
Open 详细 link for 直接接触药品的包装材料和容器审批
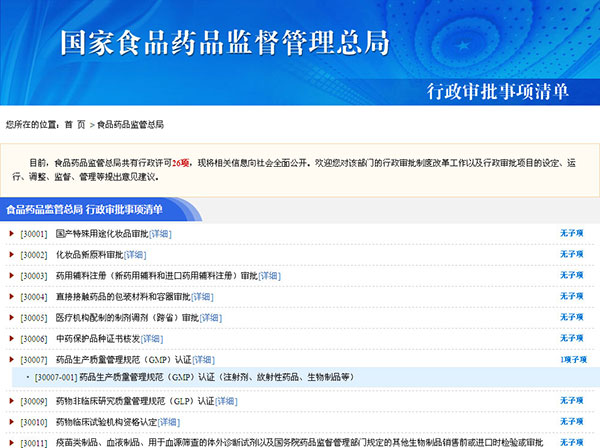click(202, 297)
